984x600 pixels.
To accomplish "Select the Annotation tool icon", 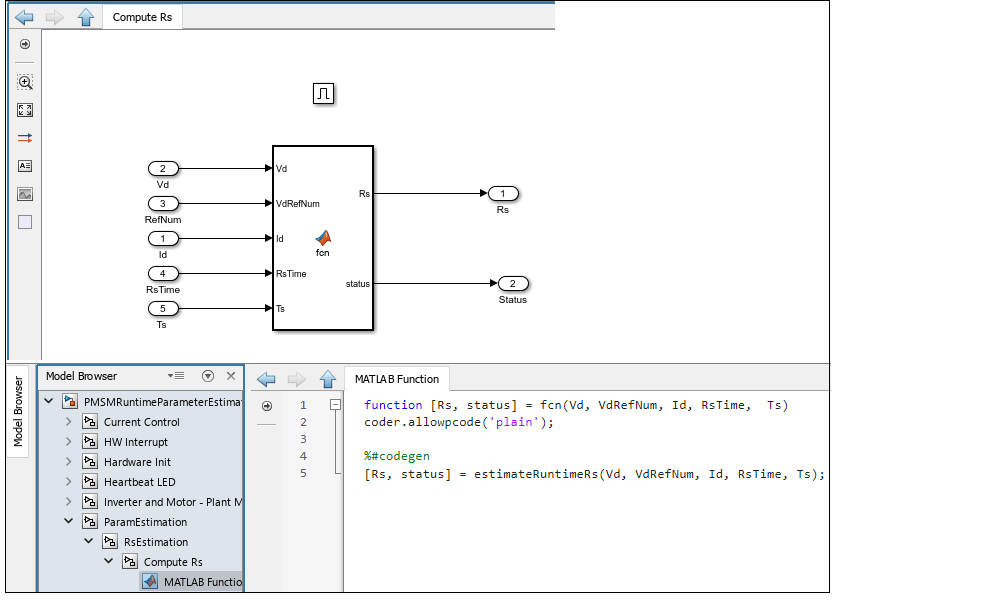I will [x=25, y=166].
